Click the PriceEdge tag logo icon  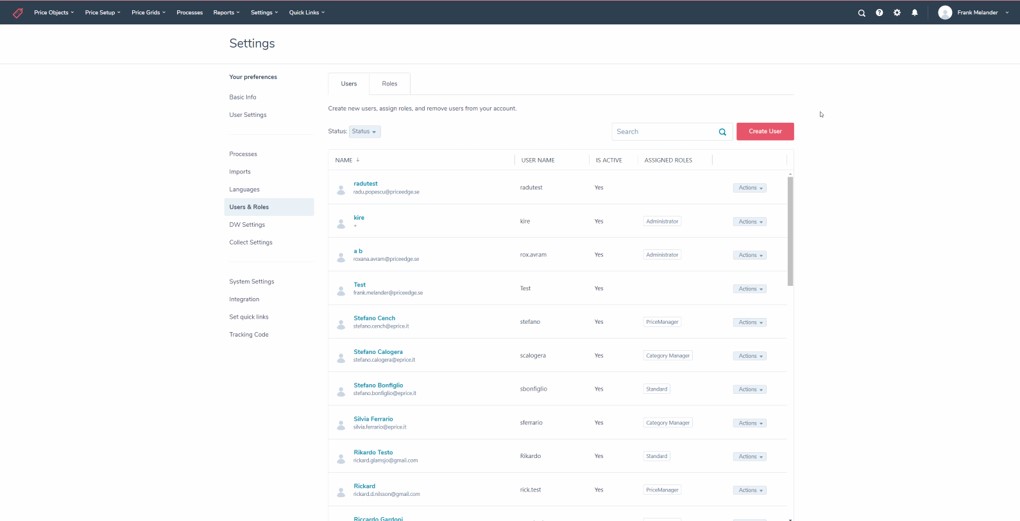click(x=18, y=12)
